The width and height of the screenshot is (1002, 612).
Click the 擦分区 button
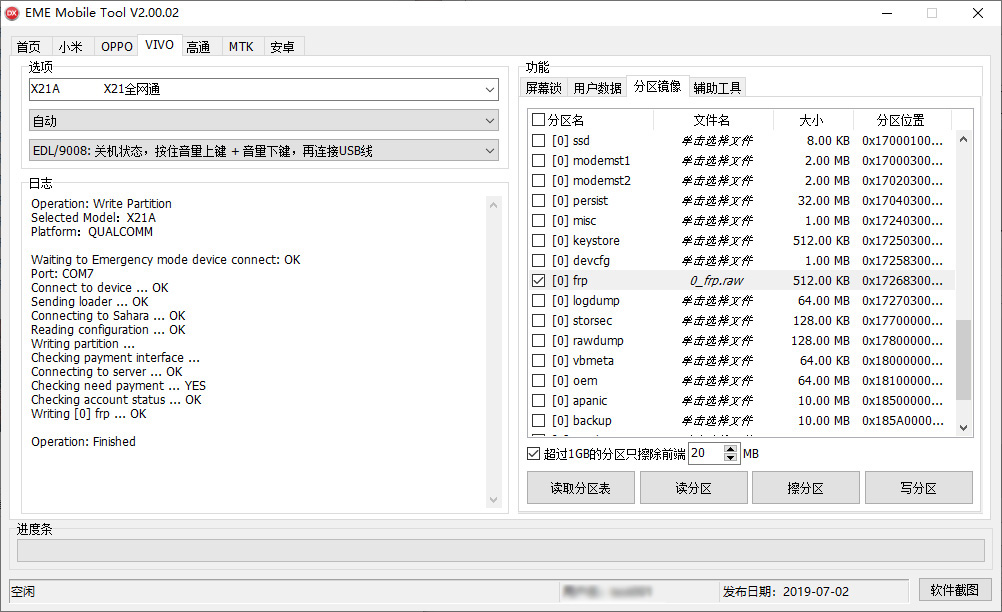[x=805, y=488]
